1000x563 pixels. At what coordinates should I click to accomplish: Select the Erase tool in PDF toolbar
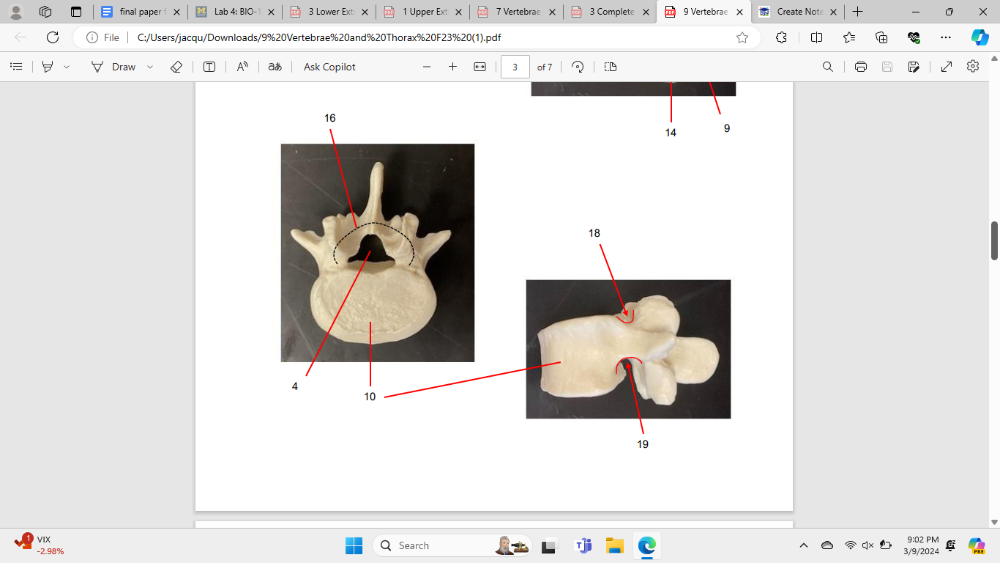(x=176, y=67)
